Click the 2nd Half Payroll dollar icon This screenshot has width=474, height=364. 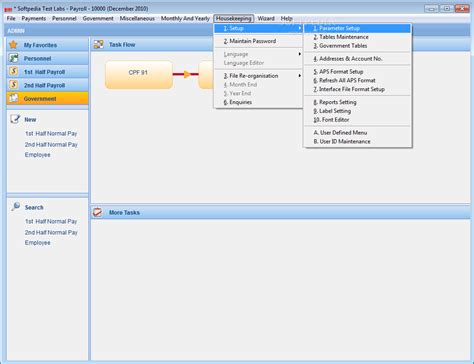click(x=13, y=85)
